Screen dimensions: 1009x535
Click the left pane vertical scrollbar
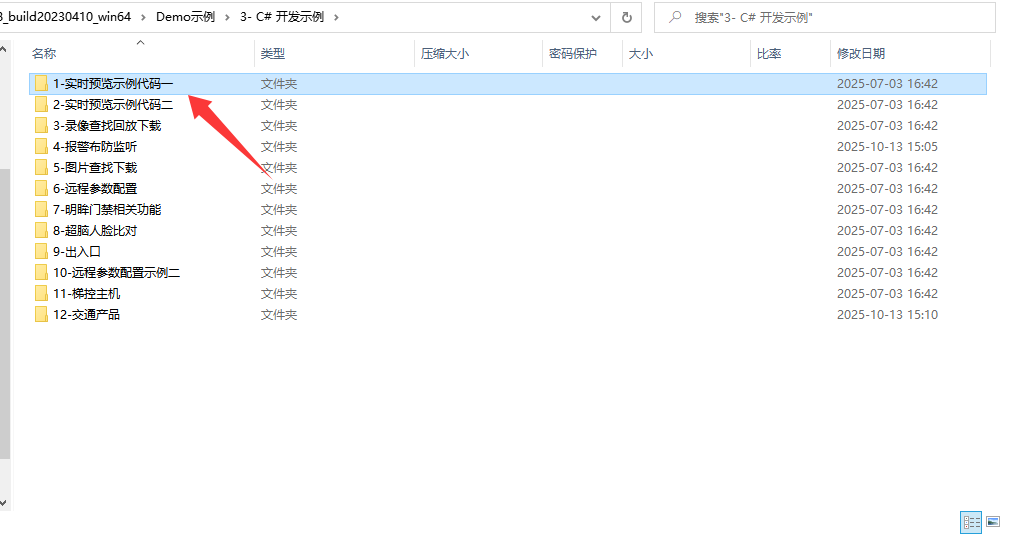tap(4, 300)
